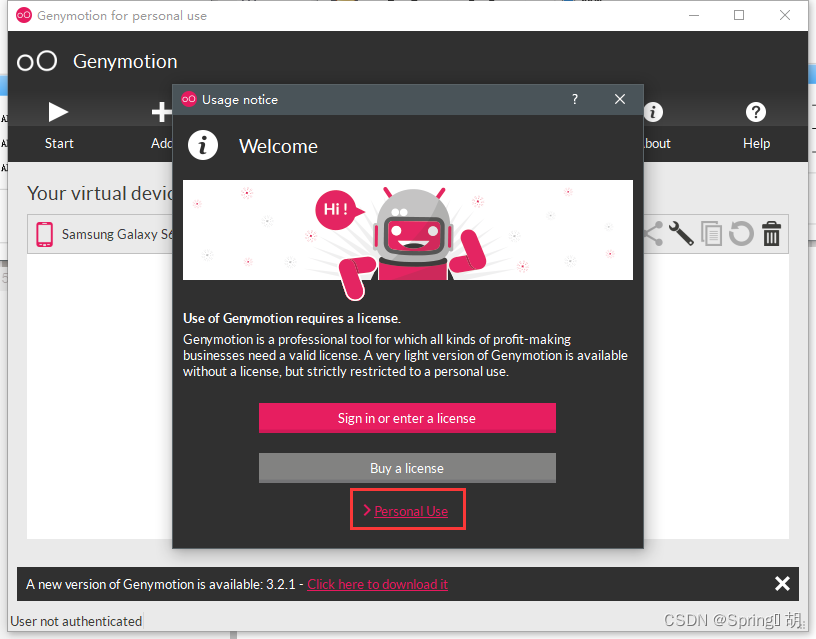Click the clone device copy icon
The width and height of the screenshot is (816, 639).
(711, 234)
